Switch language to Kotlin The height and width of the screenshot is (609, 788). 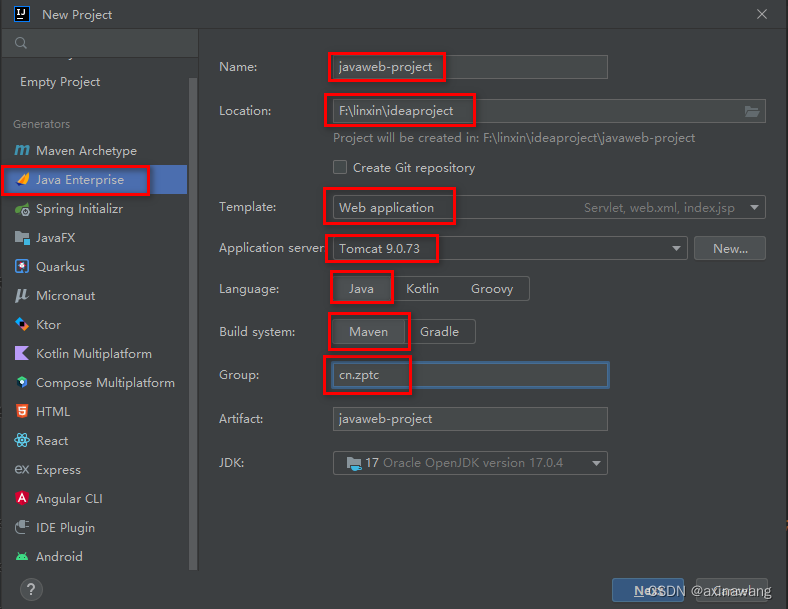coord(422,289)
